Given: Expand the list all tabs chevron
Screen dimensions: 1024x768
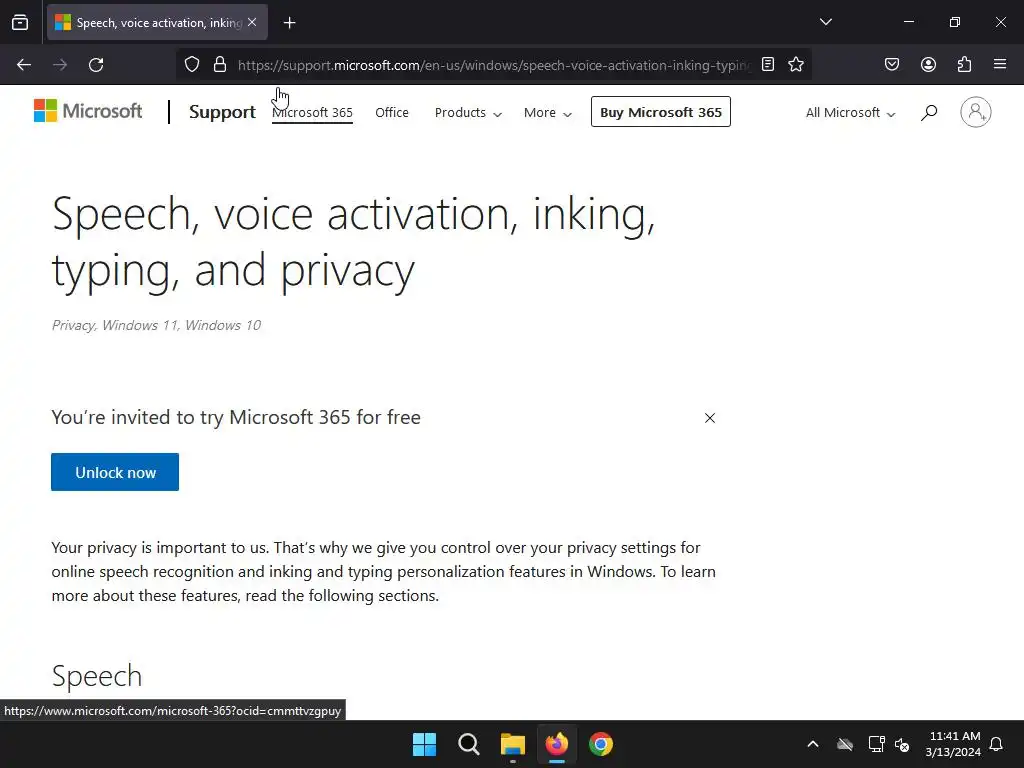Looking at the screenshot, I should point(825,22).
